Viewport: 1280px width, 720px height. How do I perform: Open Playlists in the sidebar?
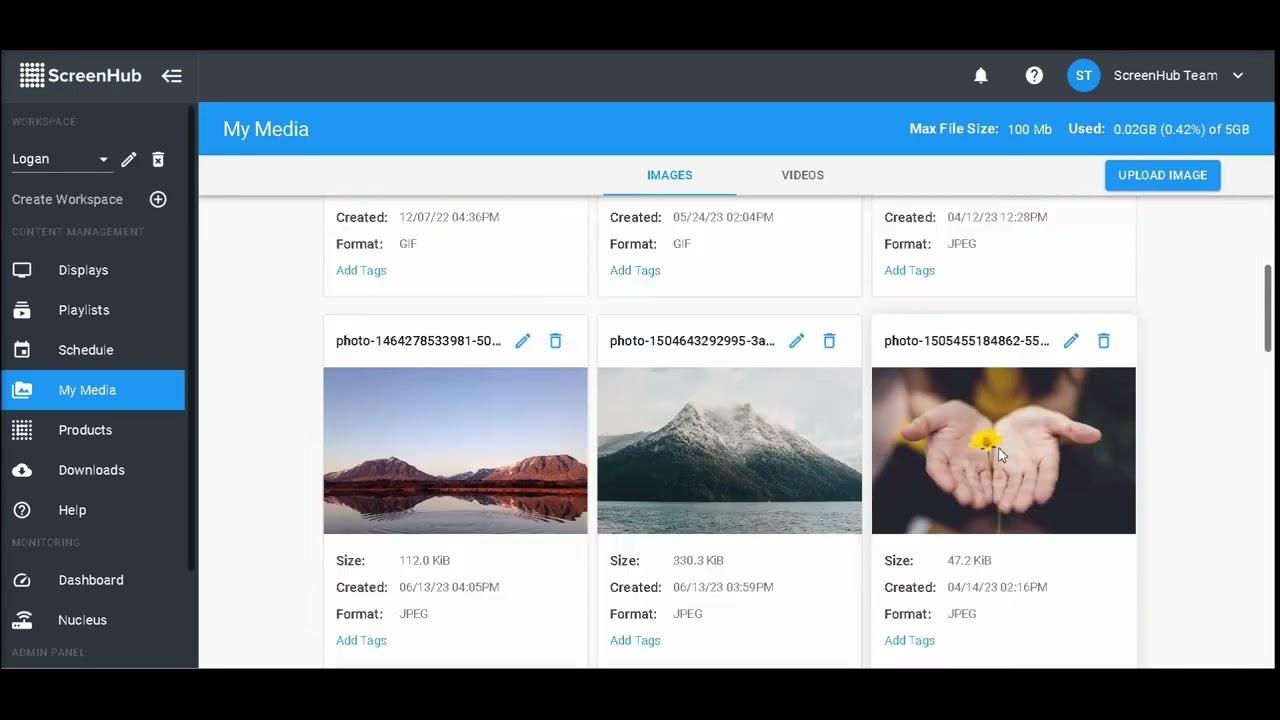[x=92, y=310]
